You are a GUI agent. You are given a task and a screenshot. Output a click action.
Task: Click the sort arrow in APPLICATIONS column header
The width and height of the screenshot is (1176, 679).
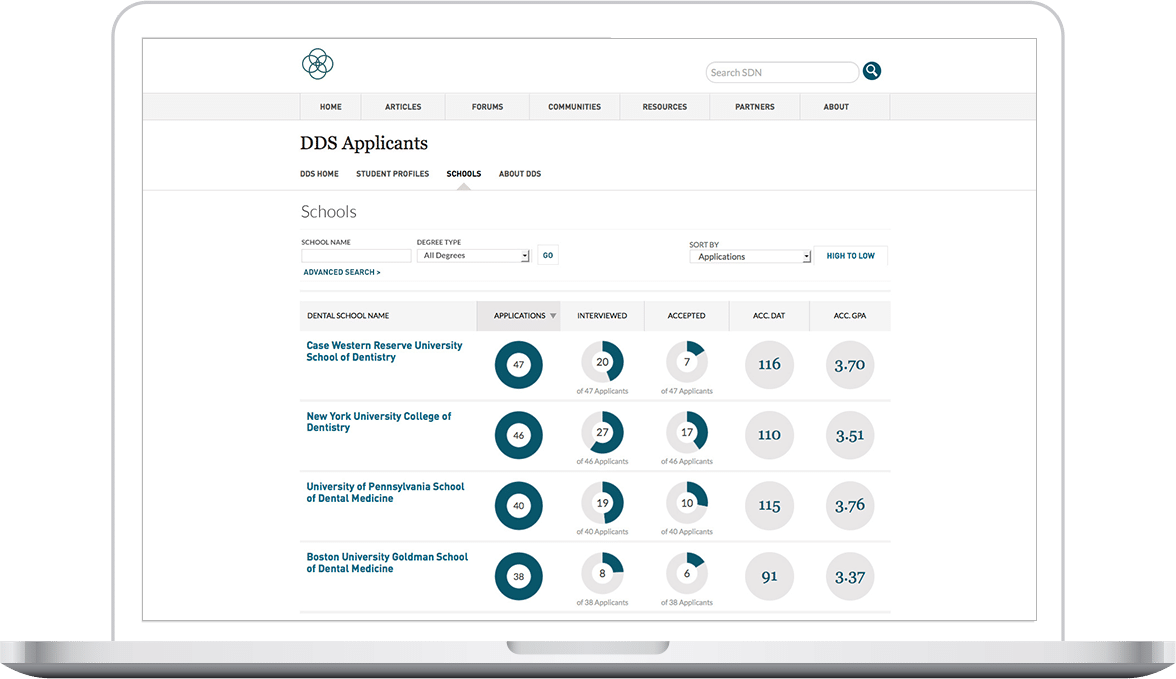point(553,315)
